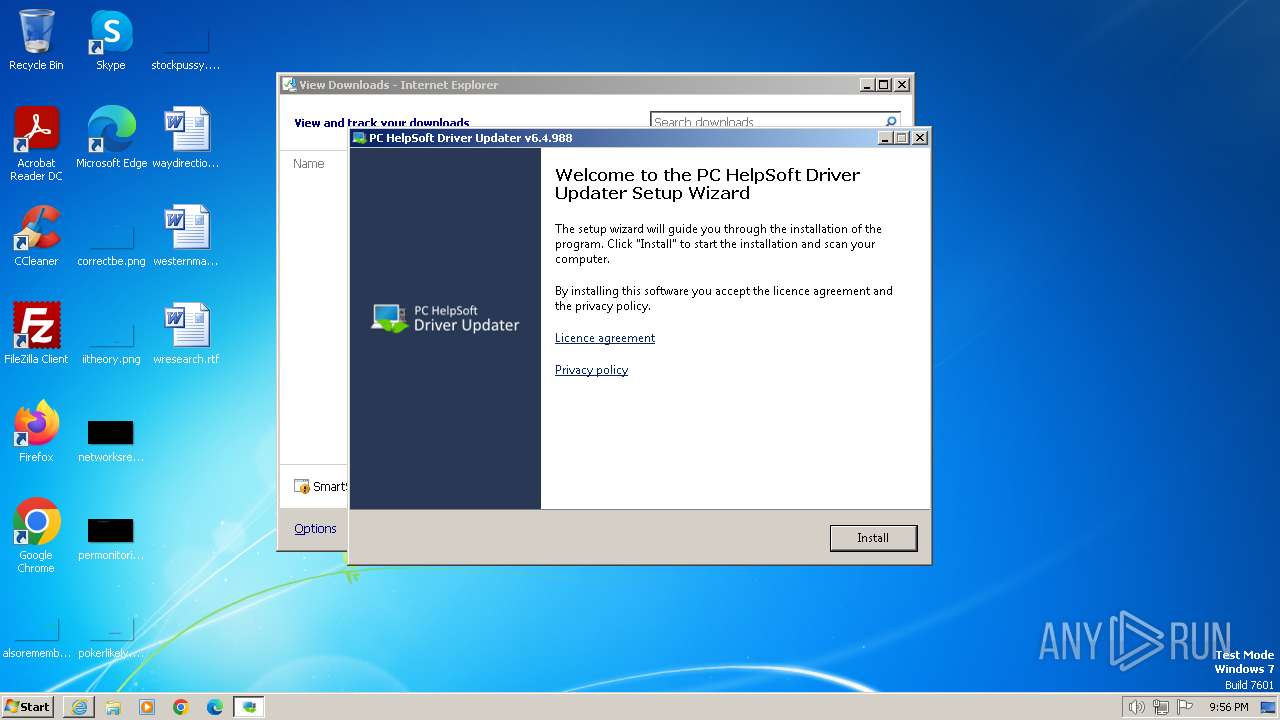Open Google Chrome from the taskbar
The width and height of the screenshot is (1280, 720).
[181, 707]
